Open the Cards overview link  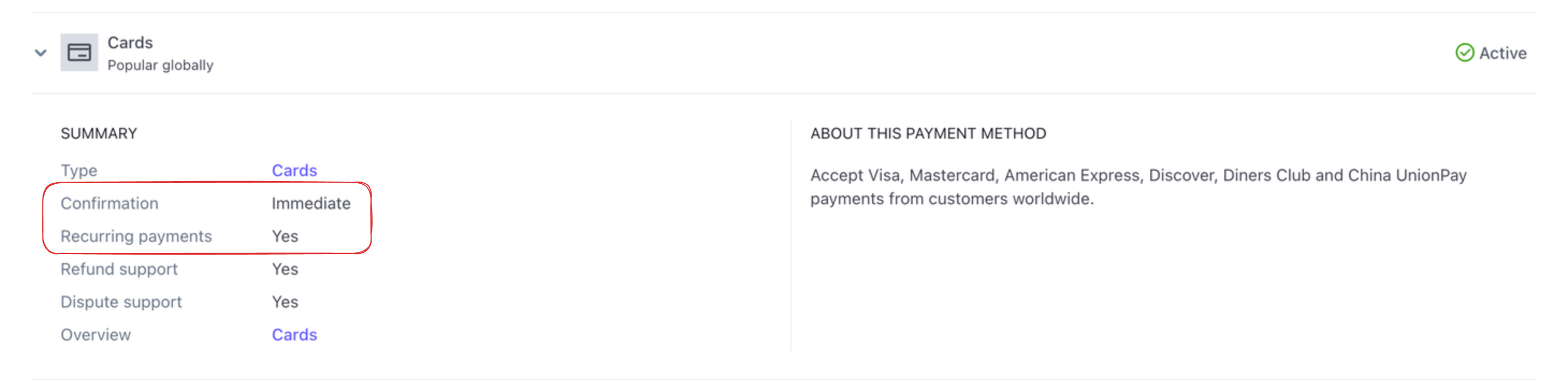295,335
